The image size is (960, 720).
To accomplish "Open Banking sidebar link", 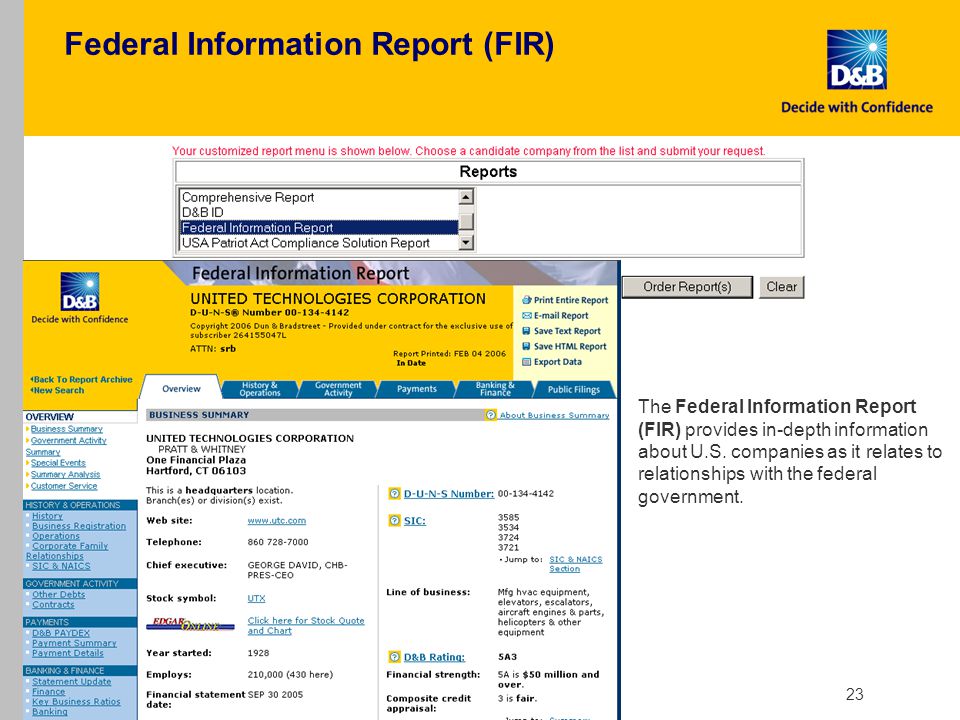I will (50, 711).
